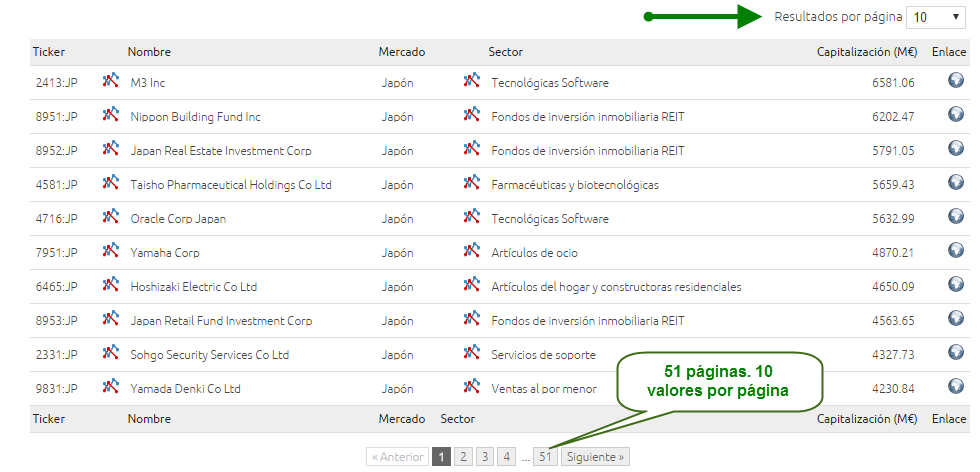Open the globe link for M3 Inc
Screen dimensions: 980x472
click(956, 80)
